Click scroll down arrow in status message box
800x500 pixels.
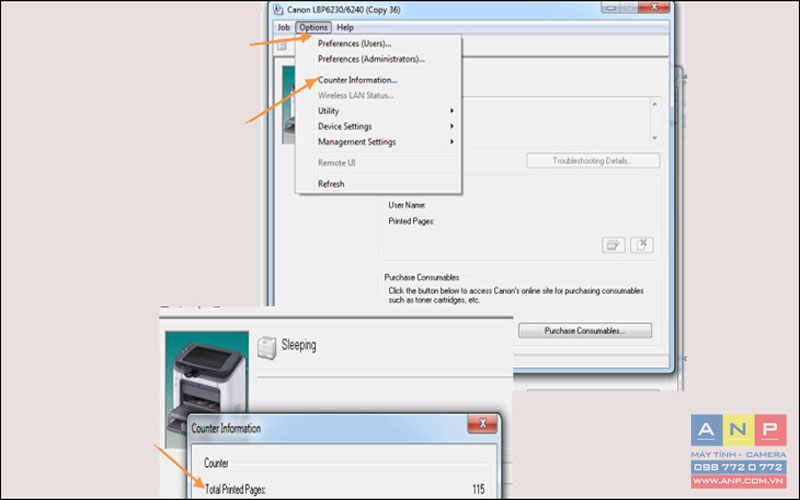(655, 138)
